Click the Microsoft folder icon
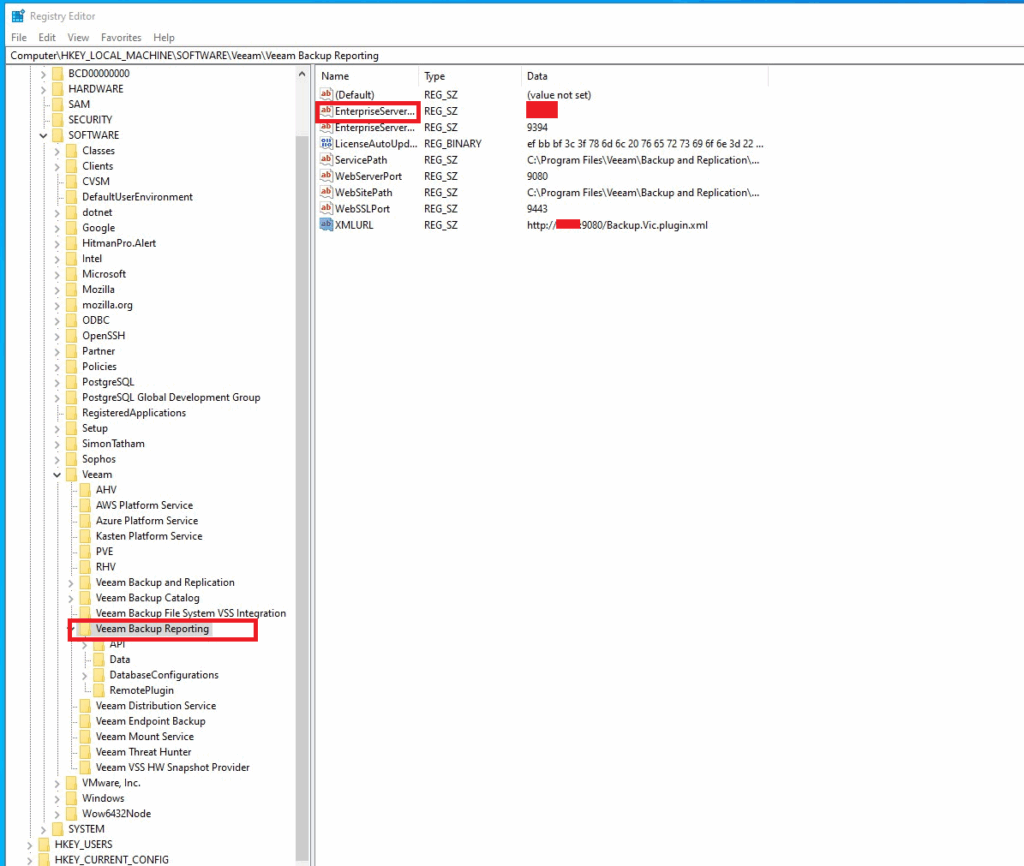 (71, 274)
